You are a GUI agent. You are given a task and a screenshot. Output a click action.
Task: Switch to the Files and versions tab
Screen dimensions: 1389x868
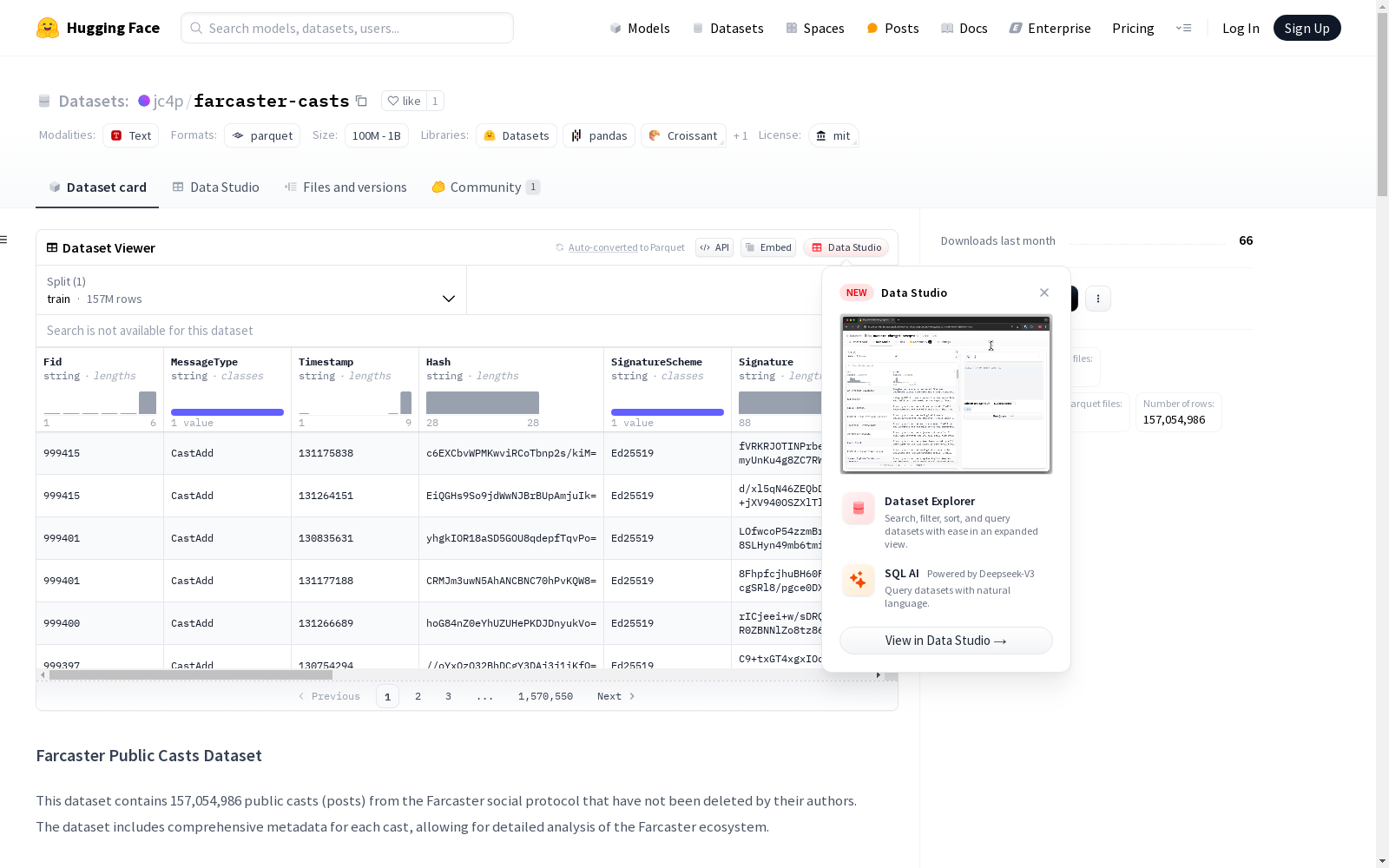346,187
